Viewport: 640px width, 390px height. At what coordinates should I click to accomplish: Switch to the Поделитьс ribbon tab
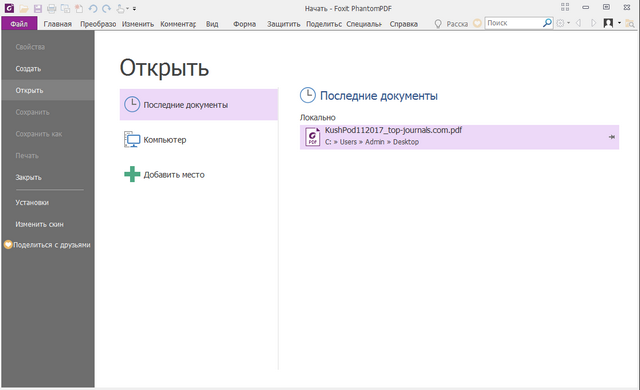click(x=324, y=24)
